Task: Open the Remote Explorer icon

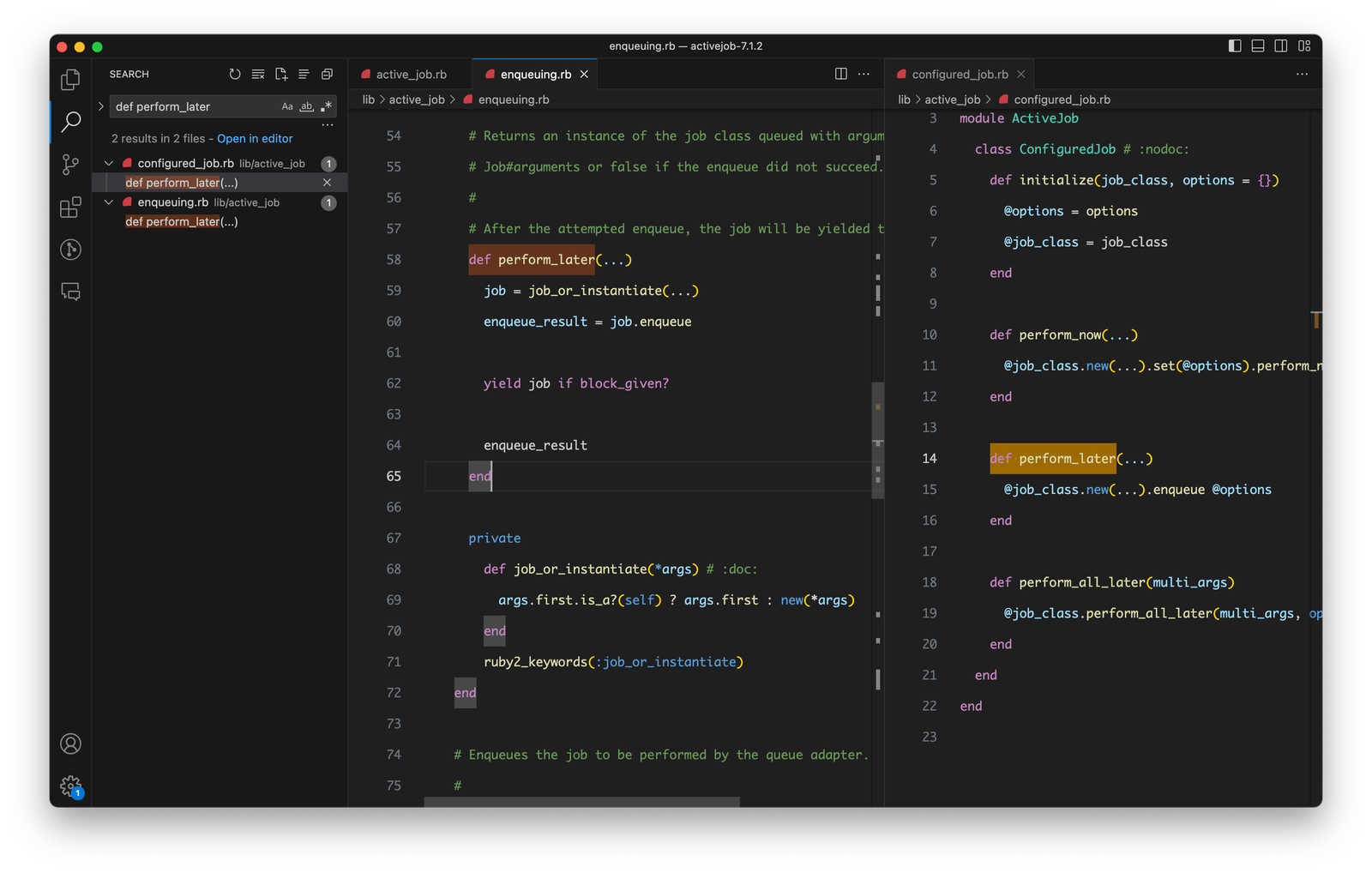Action: tap(69, 250)
